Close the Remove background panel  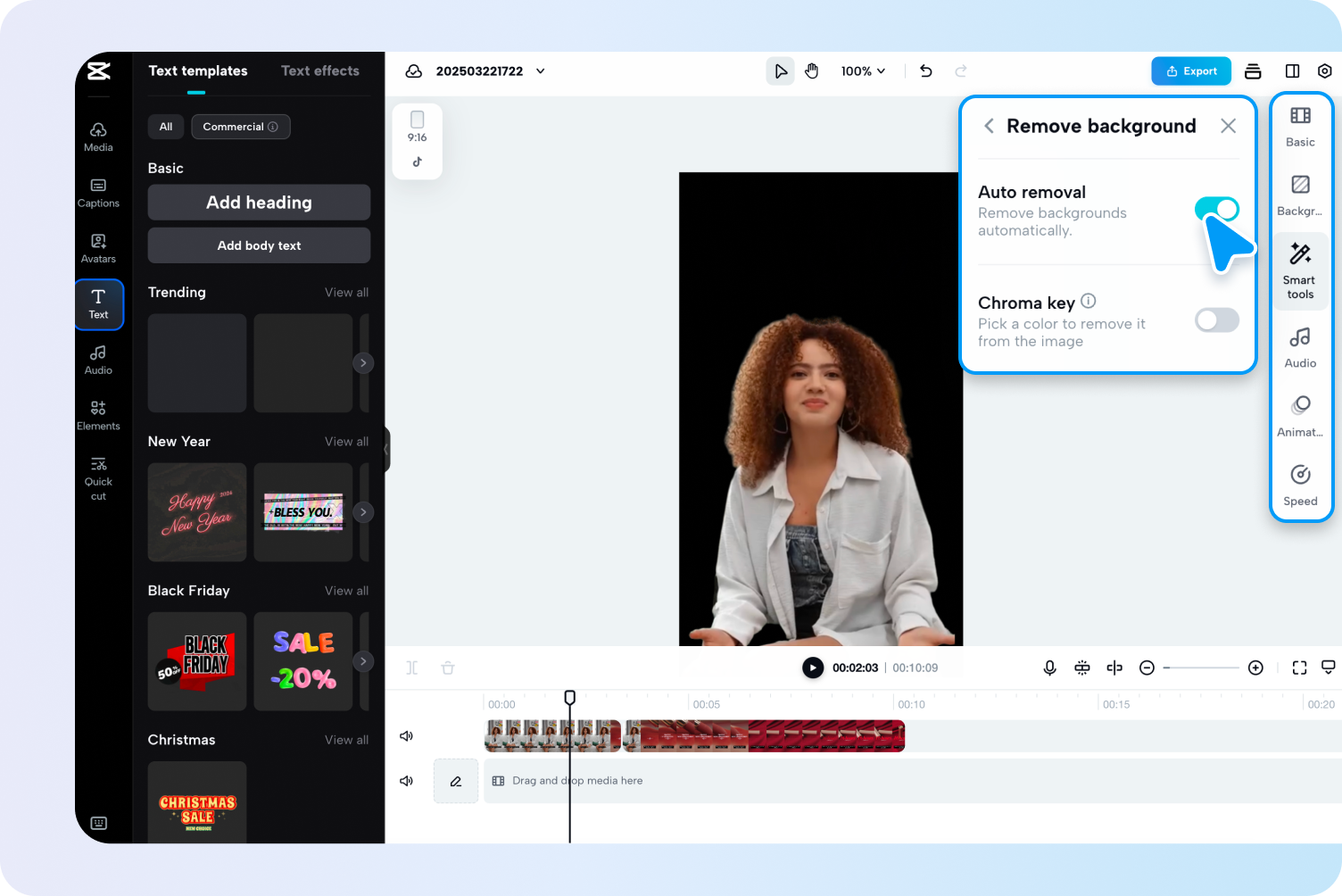[1229, 126]
